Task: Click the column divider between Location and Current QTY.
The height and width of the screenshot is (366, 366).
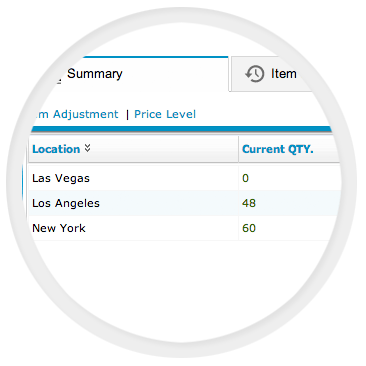Action: coord(238,149)
